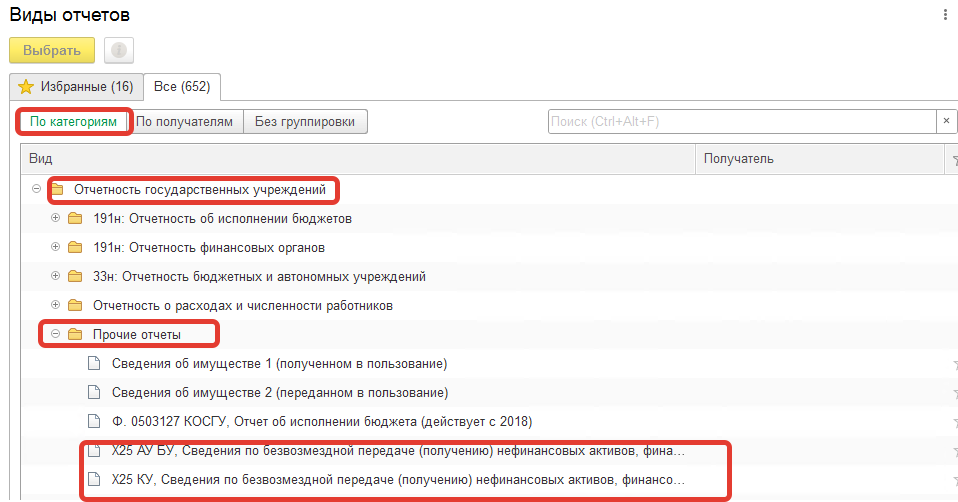Expand 191н: Отчетность об исполнении бюджетов
Screen dimensions: 958x502
(x=56, y=218)
